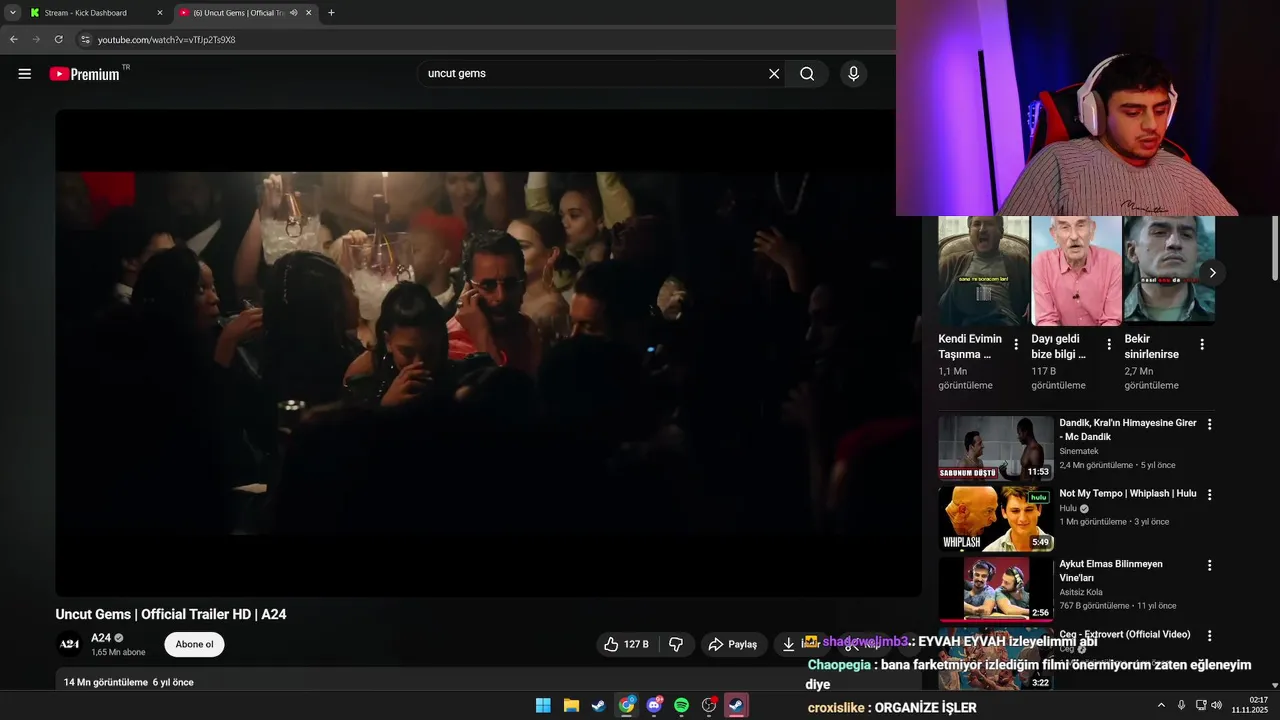Start voice search with the microphone
This screenshot has width=1280, height=720.
point(853,74)
